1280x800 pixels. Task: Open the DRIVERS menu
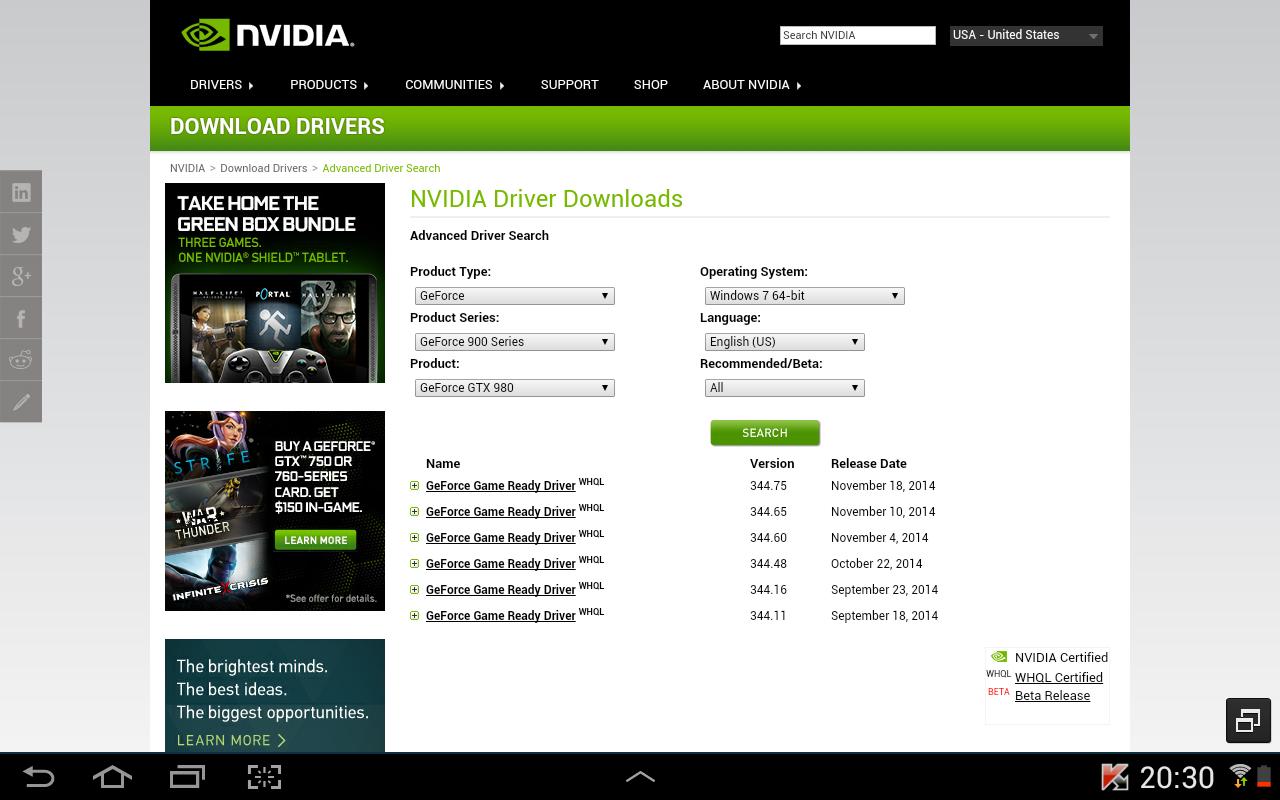222,85
